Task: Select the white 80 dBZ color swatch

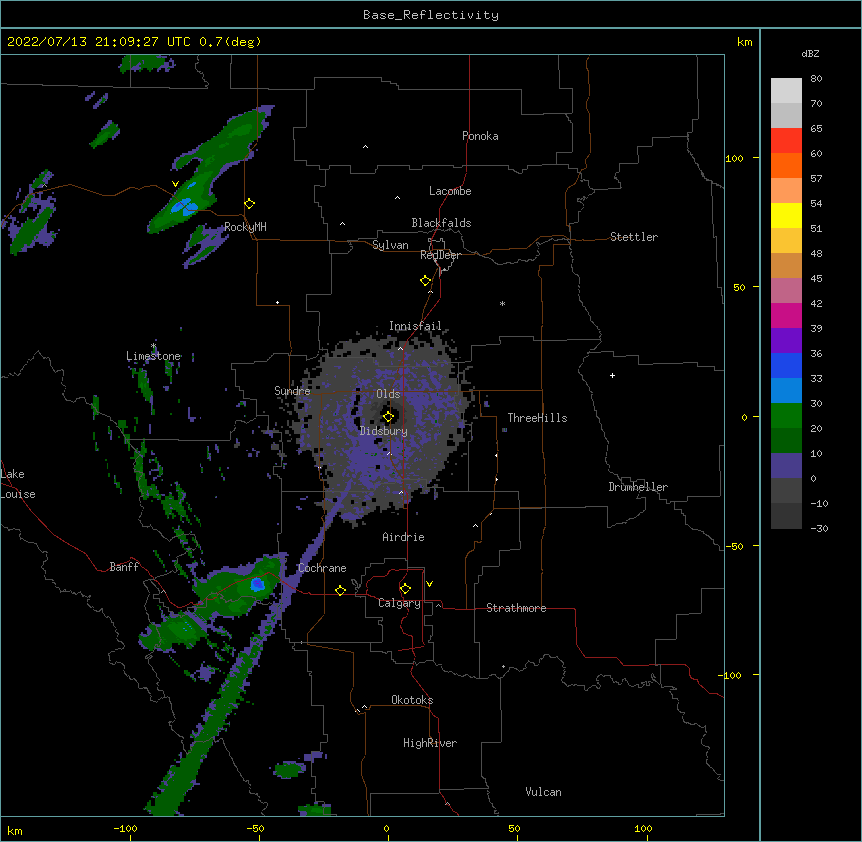Action: pyautogui.click(x=786, y=91)
